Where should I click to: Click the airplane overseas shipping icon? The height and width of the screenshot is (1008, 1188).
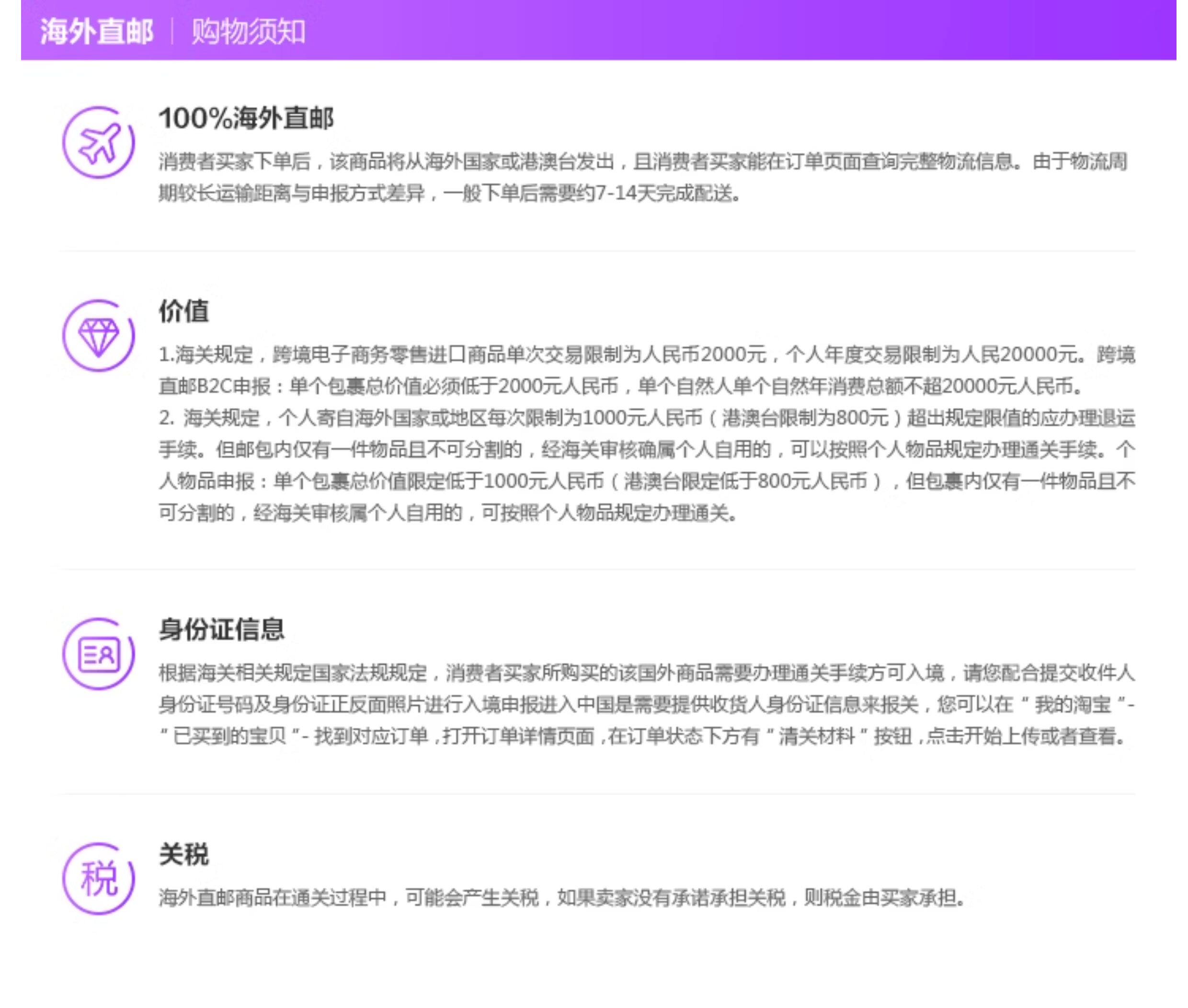pos(98,142)
